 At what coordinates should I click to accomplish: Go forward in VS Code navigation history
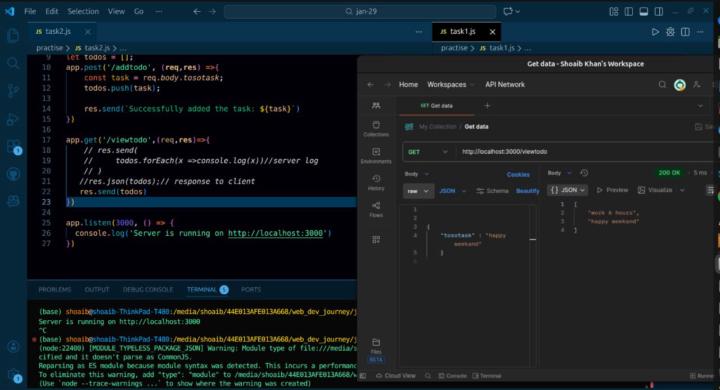point(212,11)
